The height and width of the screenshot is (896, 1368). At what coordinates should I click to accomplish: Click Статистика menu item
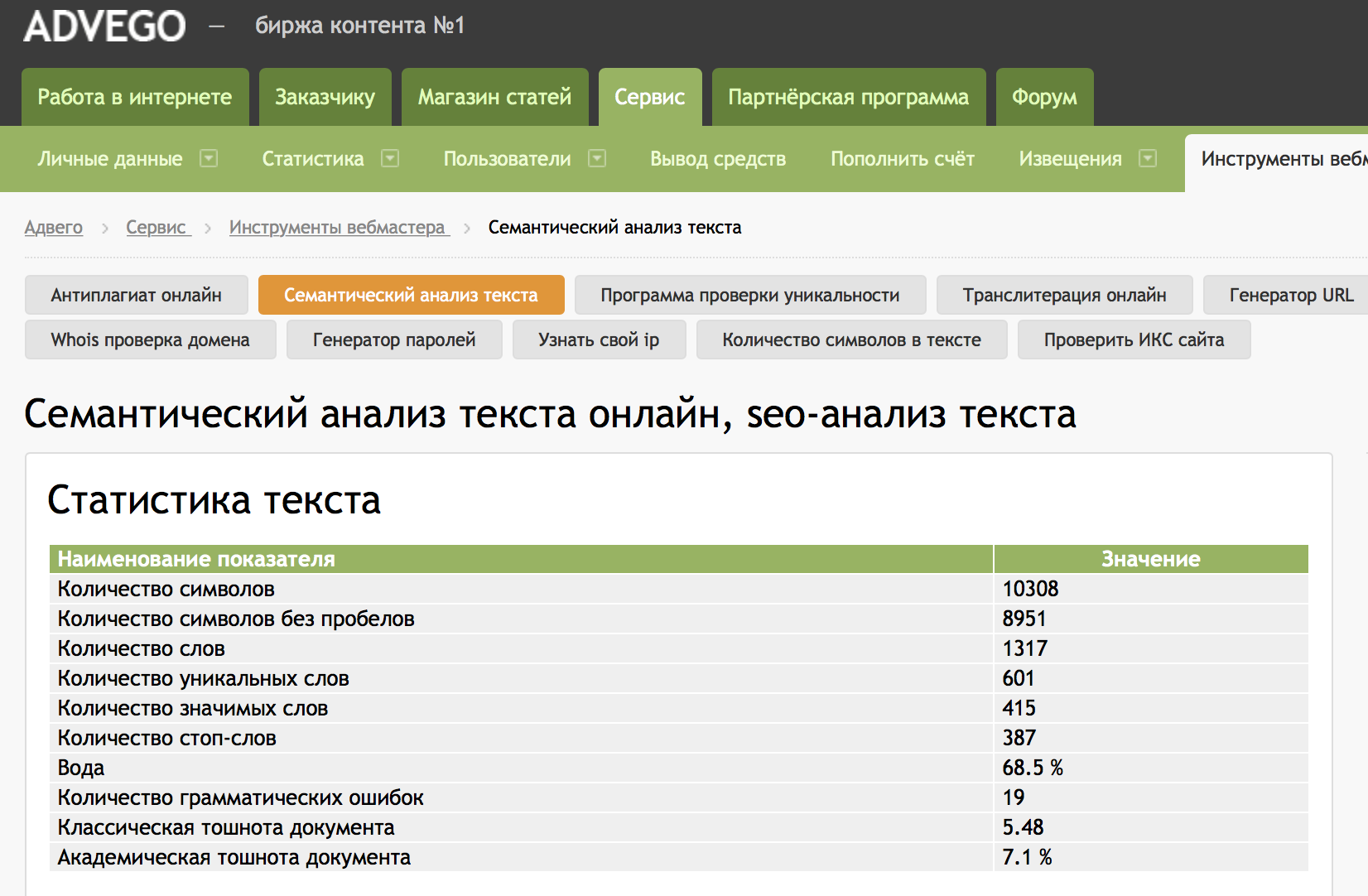coord(313,159)
